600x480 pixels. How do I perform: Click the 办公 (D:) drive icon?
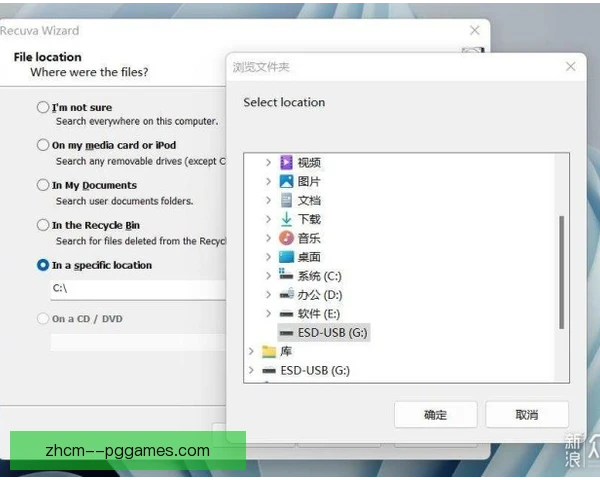[x=286, y=294]
